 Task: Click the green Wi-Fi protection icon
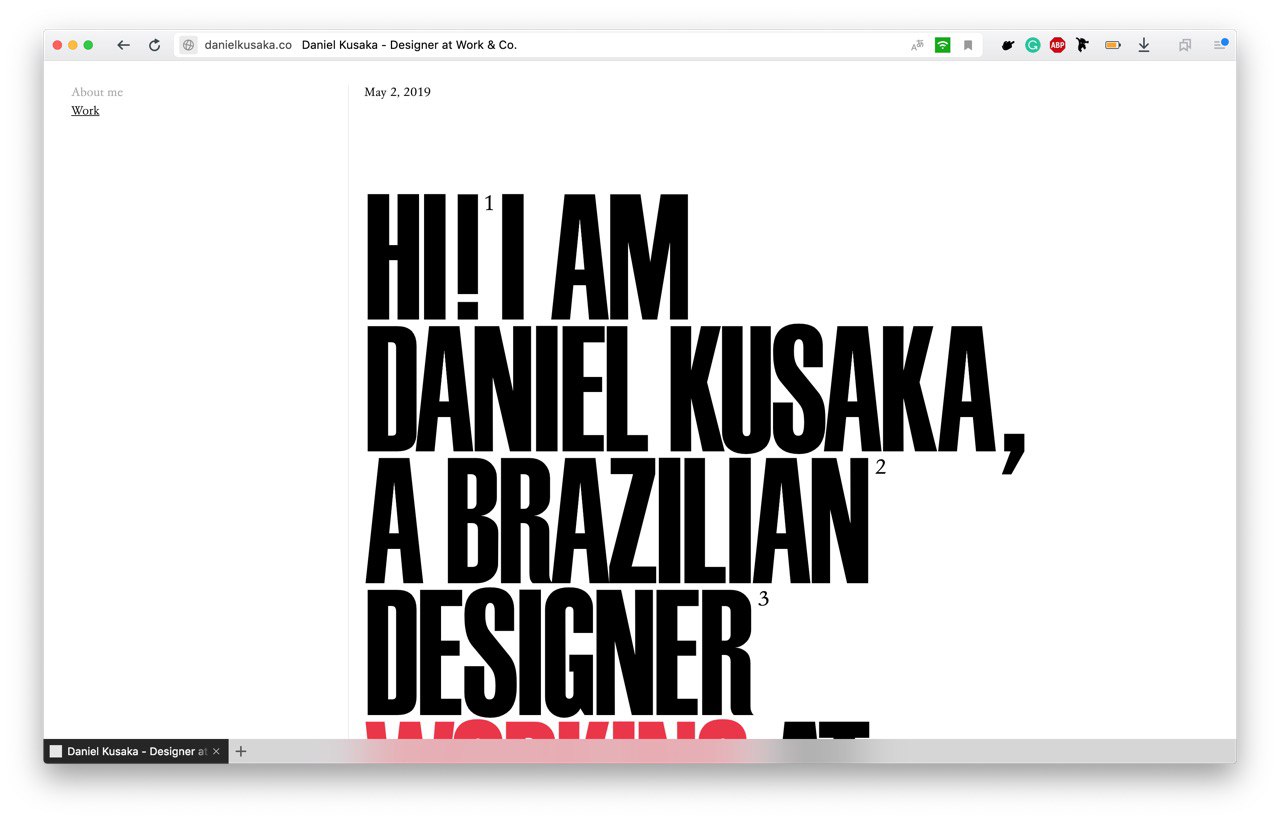942,45
